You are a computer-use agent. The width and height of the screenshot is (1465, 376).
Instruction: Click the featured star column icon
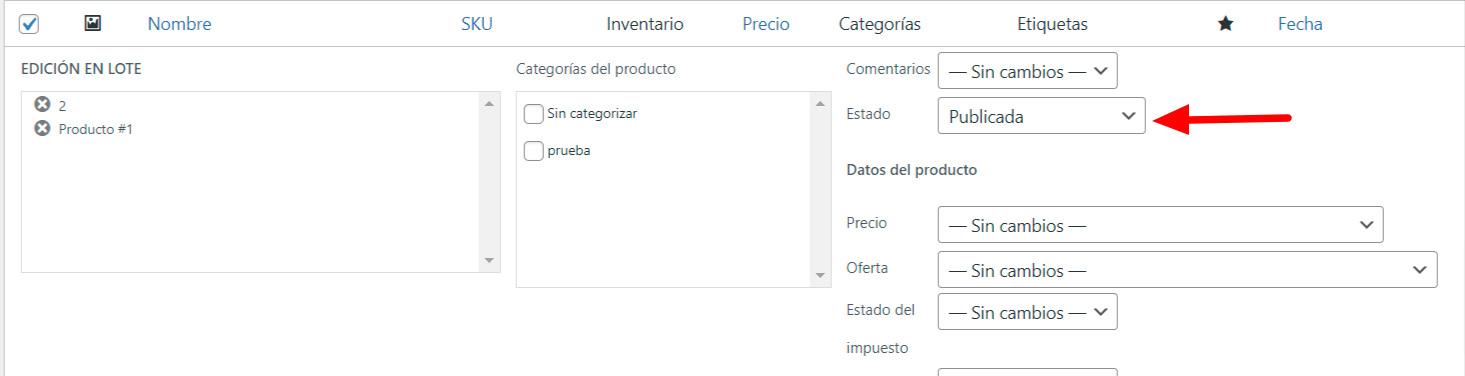1225,24
